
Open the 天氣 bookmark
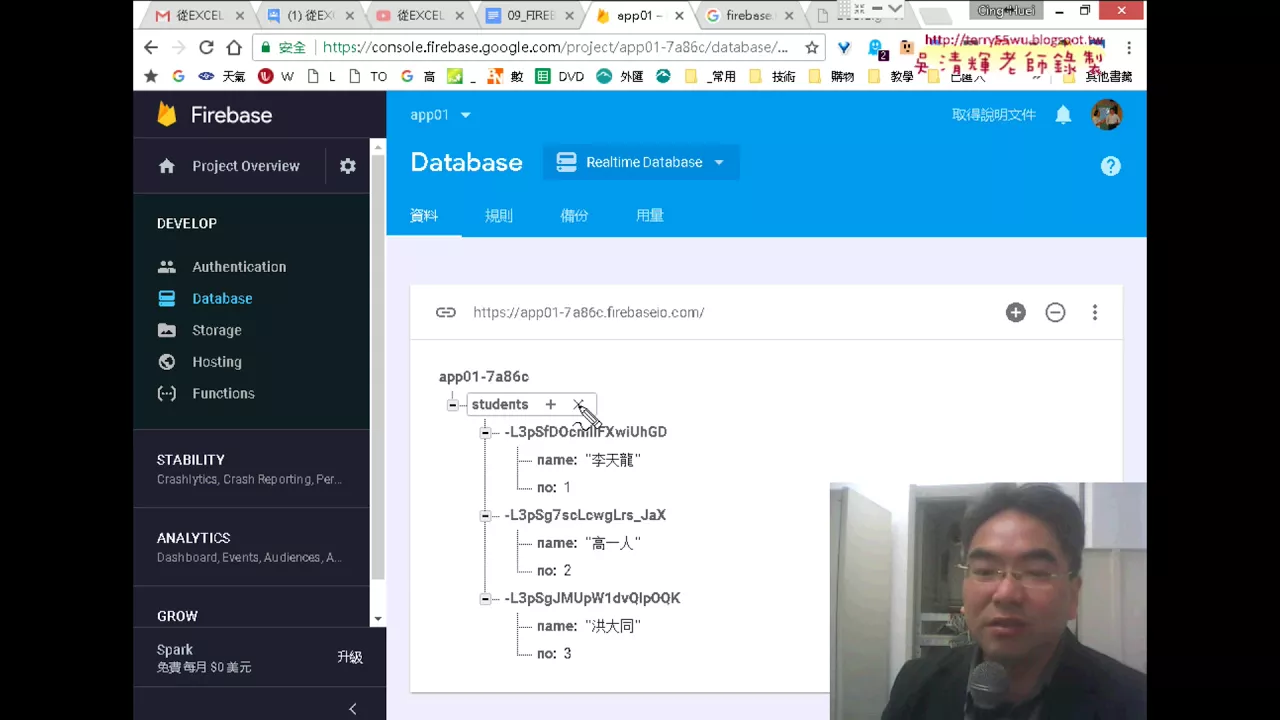[x=222, y=76]
